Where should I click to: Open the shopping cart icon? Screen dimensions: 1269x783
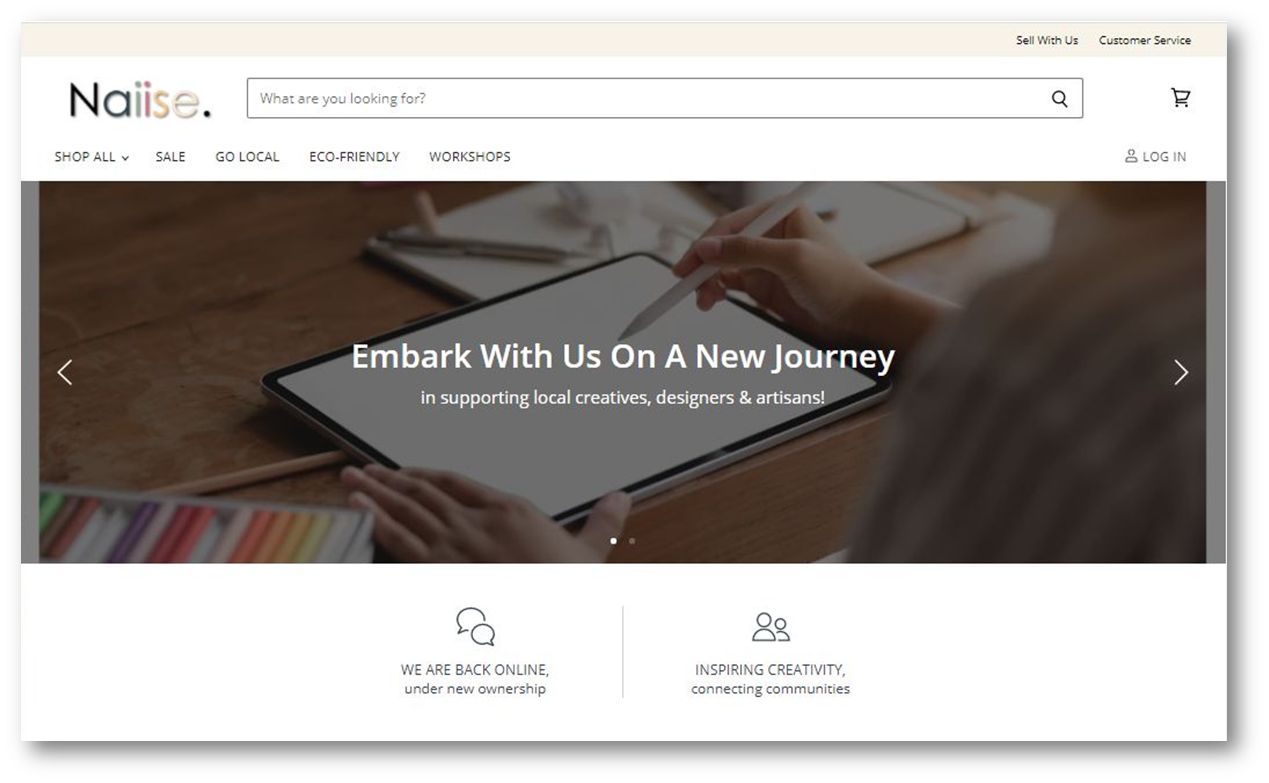[1181, 97]
